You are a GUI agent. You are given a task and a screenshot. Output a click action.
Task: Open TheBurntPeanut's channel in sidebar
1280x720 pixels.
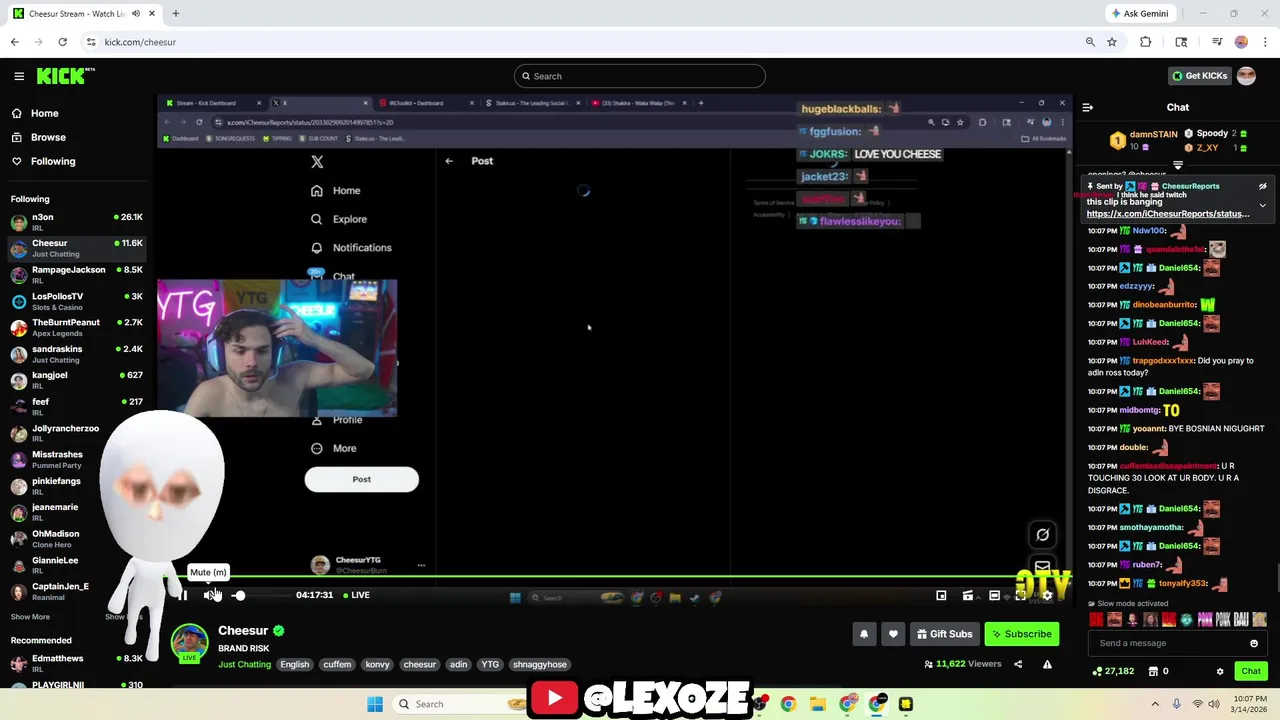point(76,328)
